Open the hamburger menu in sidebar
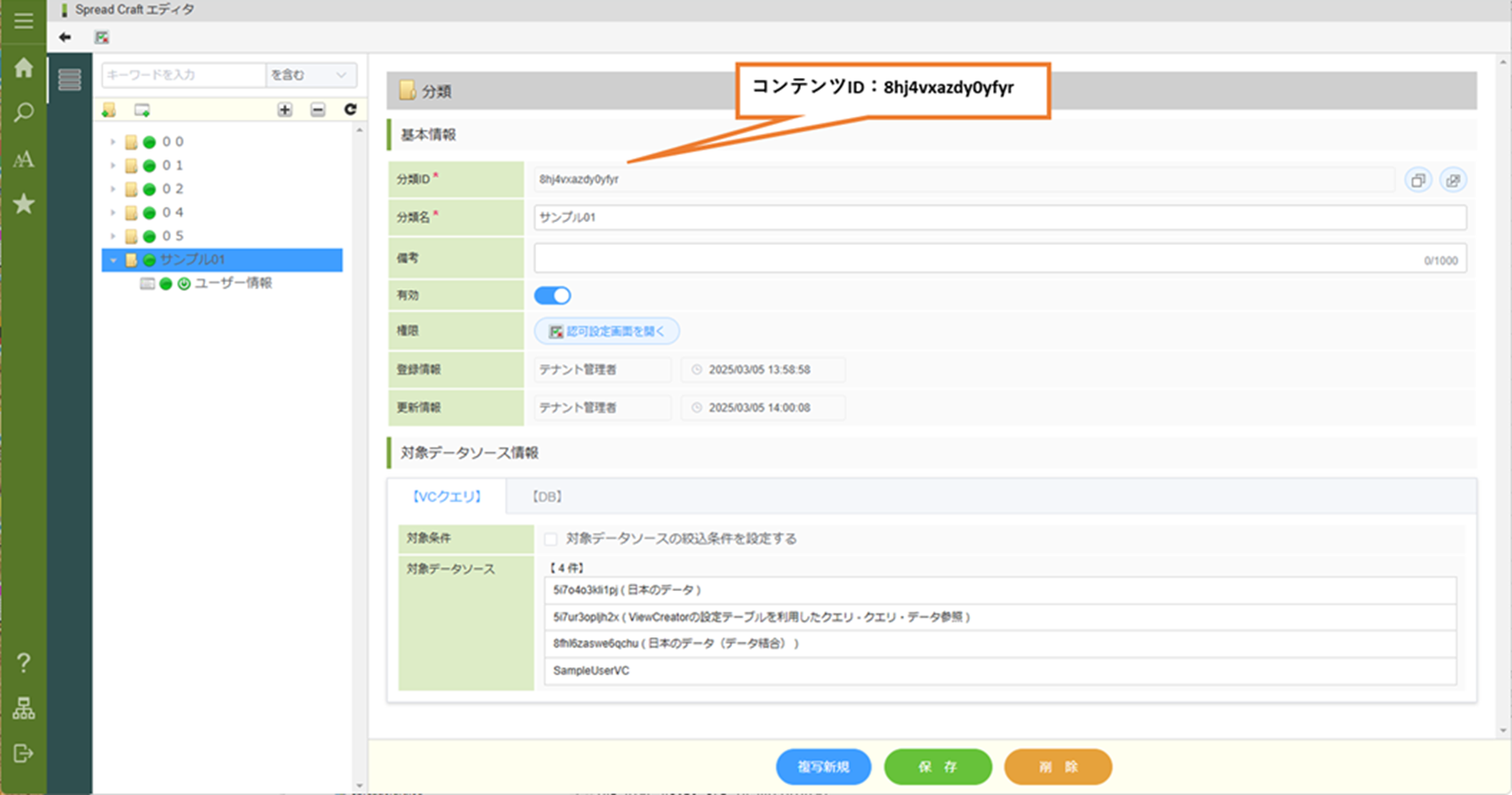The height and width of the screenshot is (795, 1512). point(24,21)
